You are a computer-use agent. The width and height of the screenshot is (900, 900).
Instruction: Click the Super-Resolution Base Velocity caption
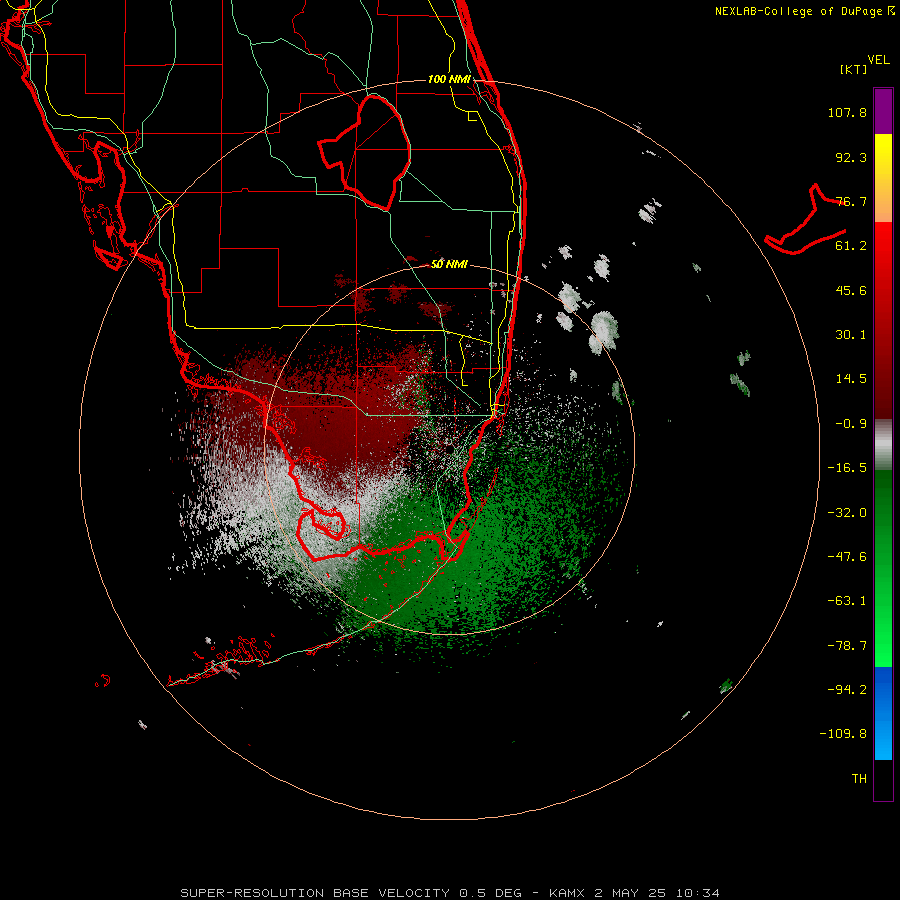(450, 893)
